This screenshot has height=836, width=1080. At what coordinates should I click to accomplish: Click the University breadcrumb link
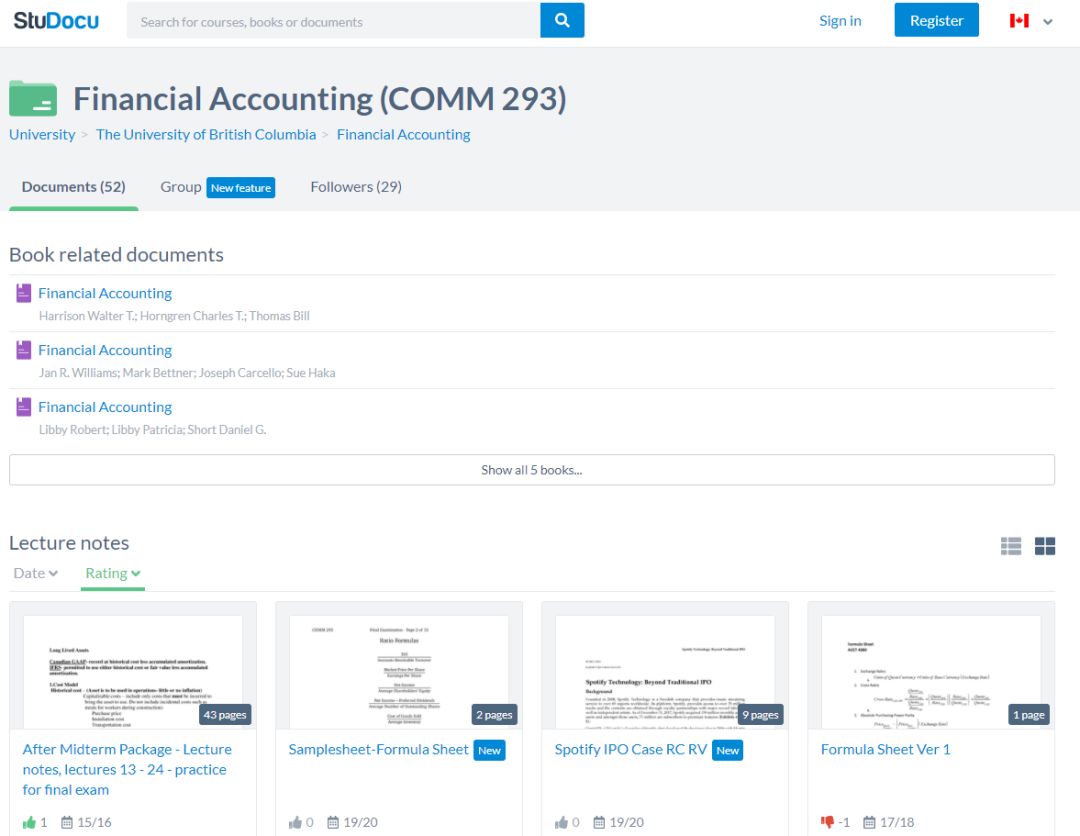pos(42,134)
